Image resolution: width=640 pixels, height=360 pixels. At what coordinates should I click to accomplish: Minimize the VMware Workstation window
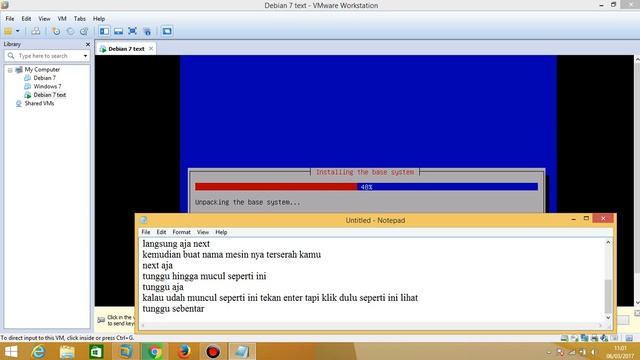coord(601,5)
